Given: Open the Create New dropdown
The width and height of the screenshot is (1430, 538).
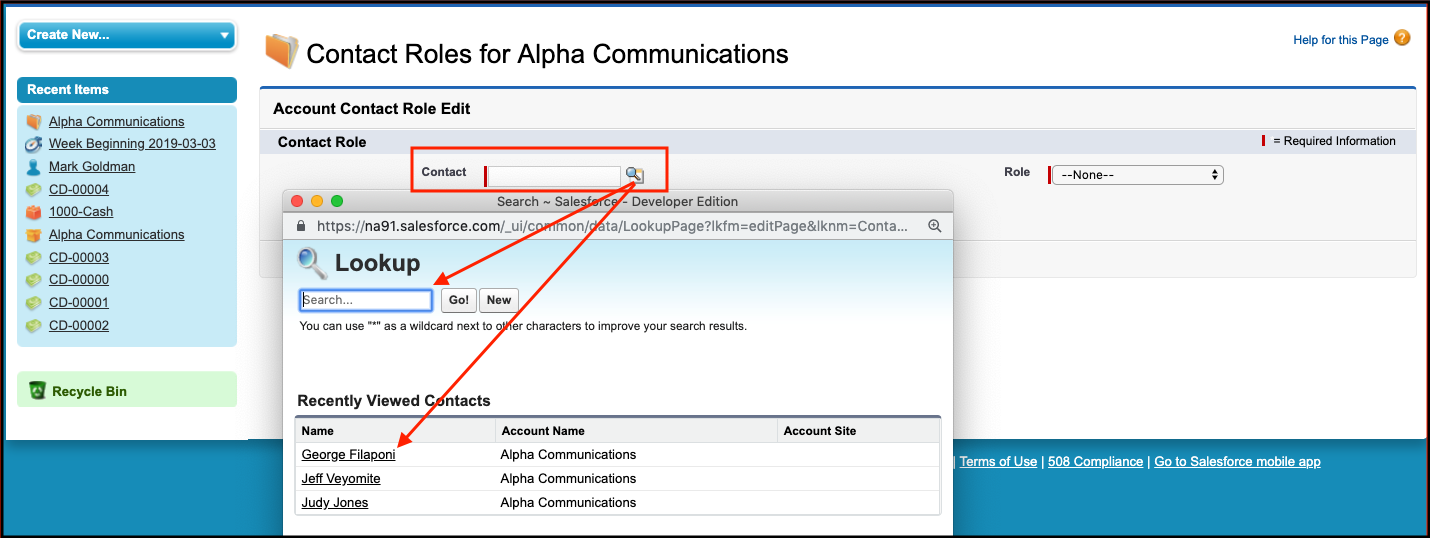Looking at the screenshot, I should click(x=127, y=35).
